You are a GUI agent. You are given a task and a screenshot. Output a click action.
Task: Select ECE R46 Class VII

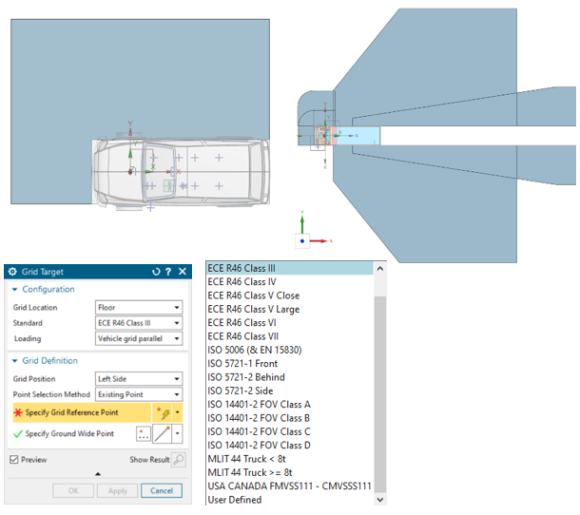(x=290, y=336)
